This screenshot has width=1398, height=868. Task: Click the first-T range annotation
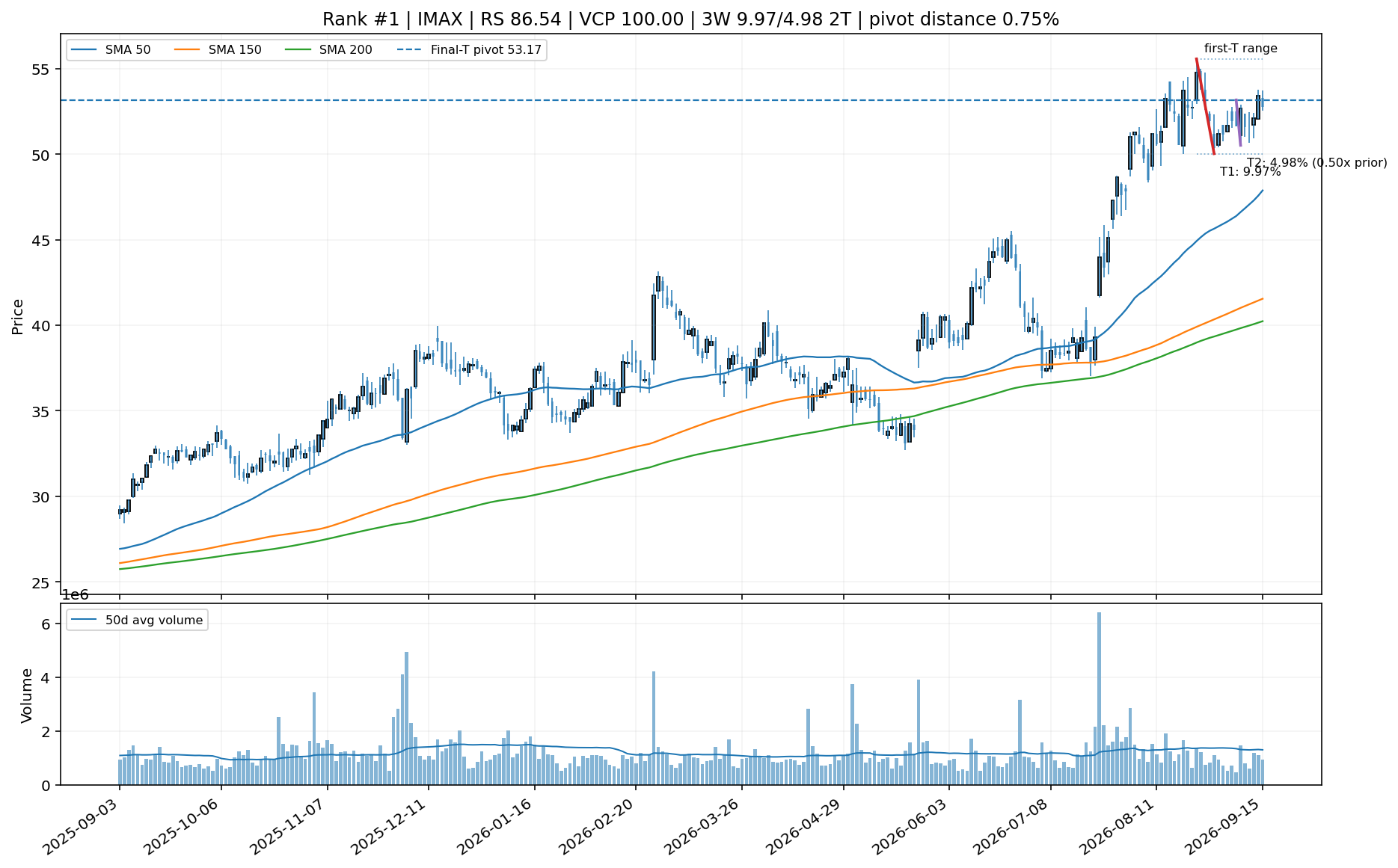point(1240,49)
